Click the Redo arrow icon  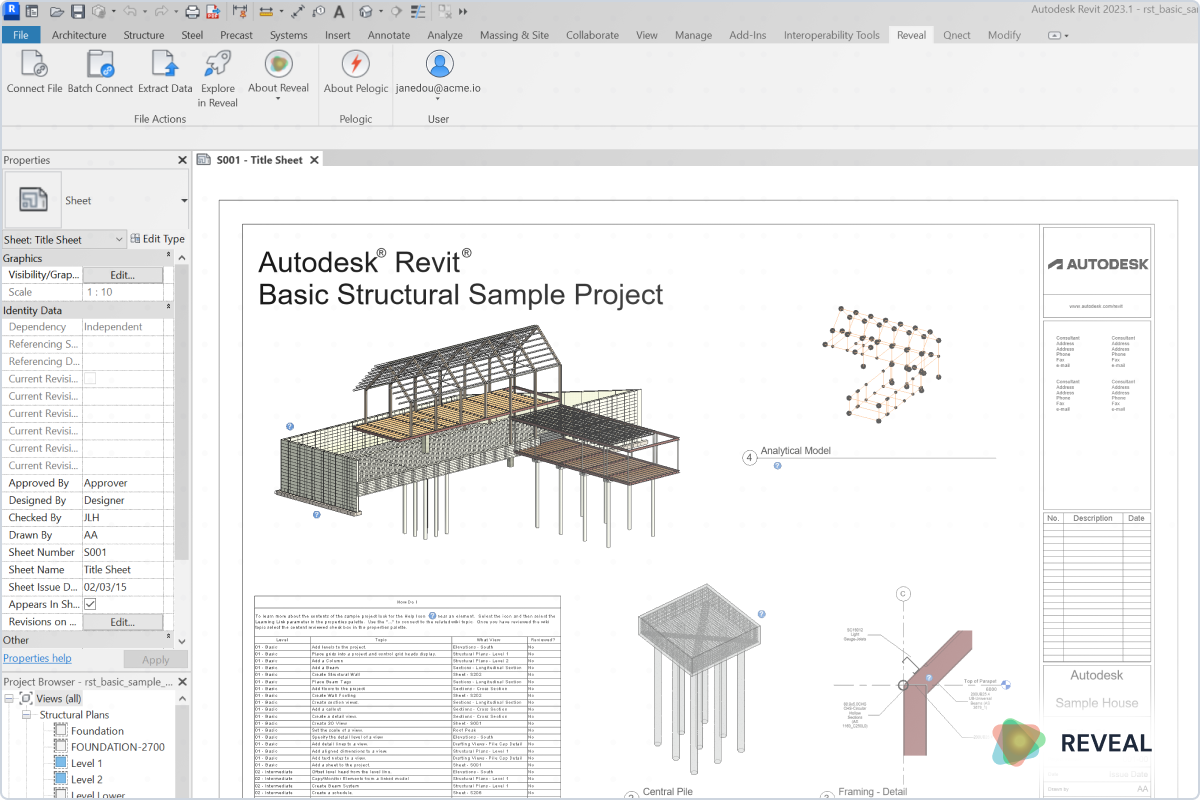tap(160, 12)
